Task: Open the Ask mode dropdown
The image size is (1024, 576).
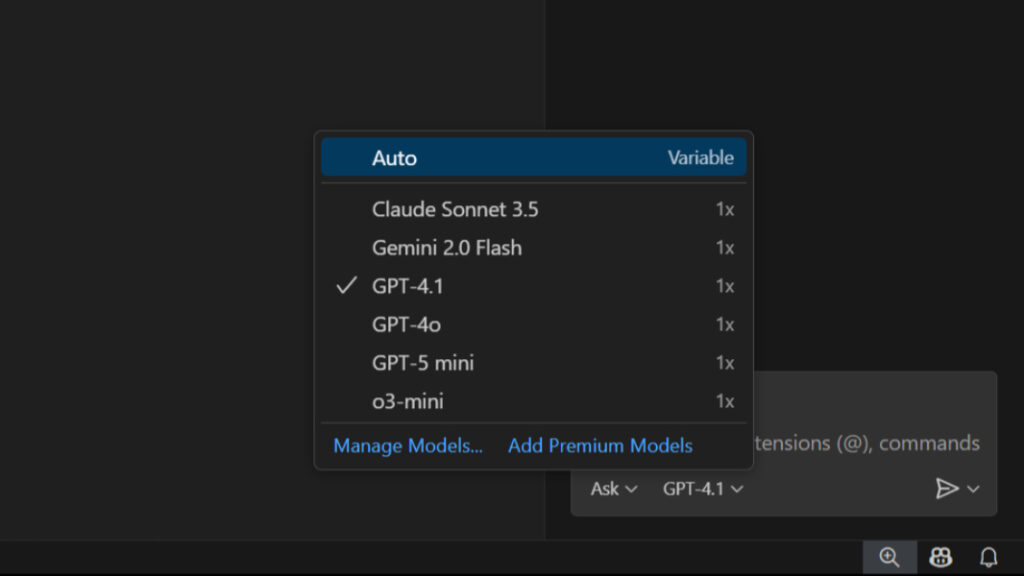Action: click(x=612, y=489)
